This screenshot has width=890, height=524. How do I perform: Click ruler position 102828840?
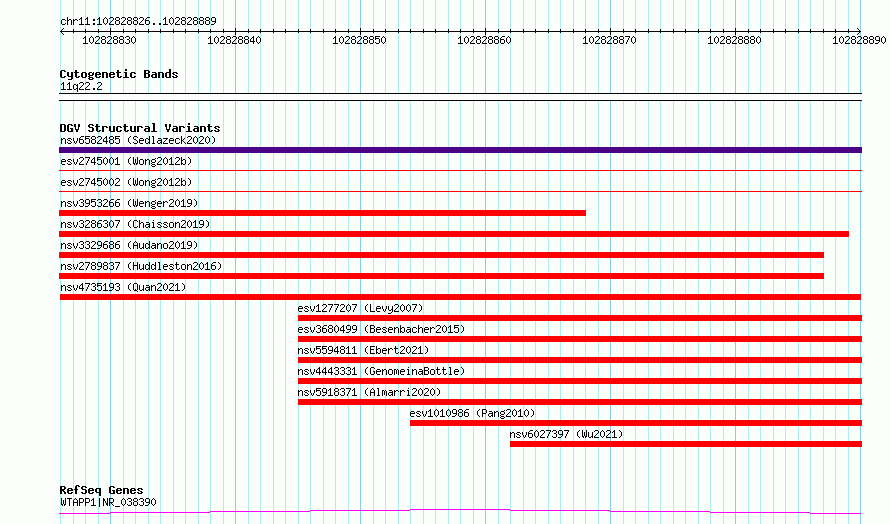[234, 40]
